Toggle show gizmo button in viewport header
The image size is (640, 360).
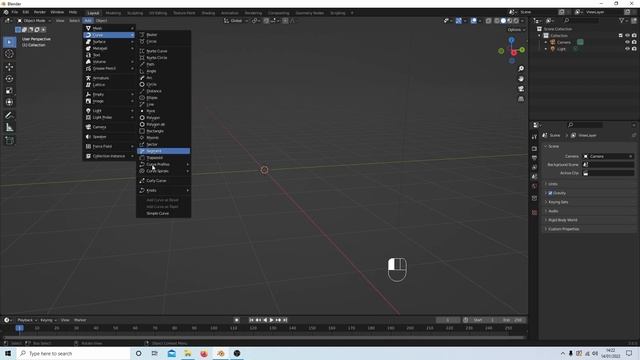[x=459, y=20]
